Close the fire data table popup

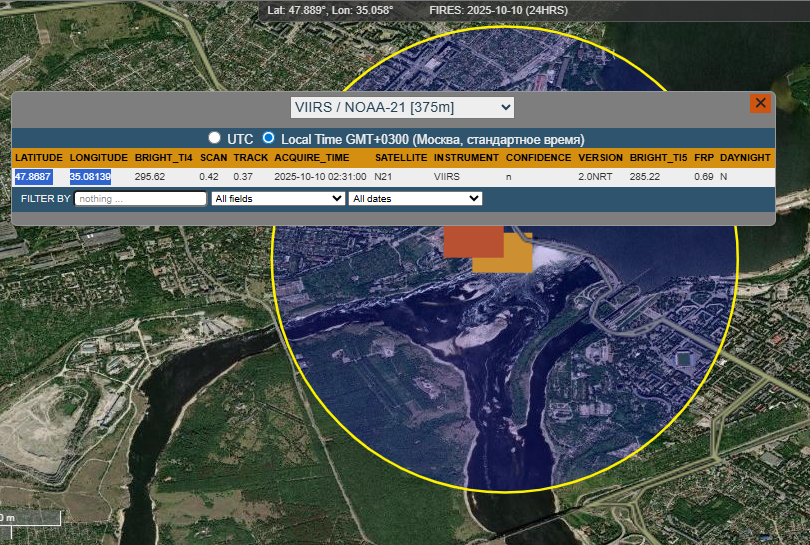[x=760, y=103]
